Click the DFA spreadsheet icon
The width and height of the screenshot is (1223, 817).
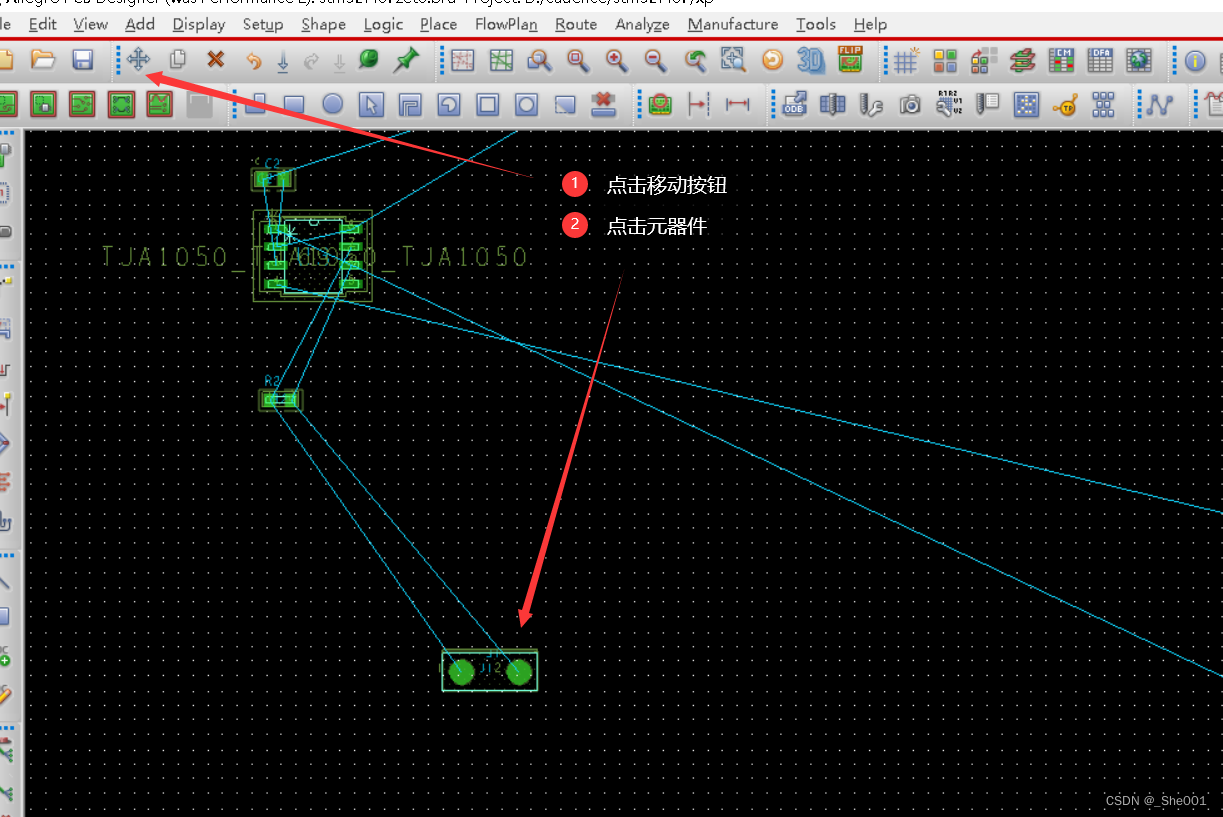[x=1099, y=61]
